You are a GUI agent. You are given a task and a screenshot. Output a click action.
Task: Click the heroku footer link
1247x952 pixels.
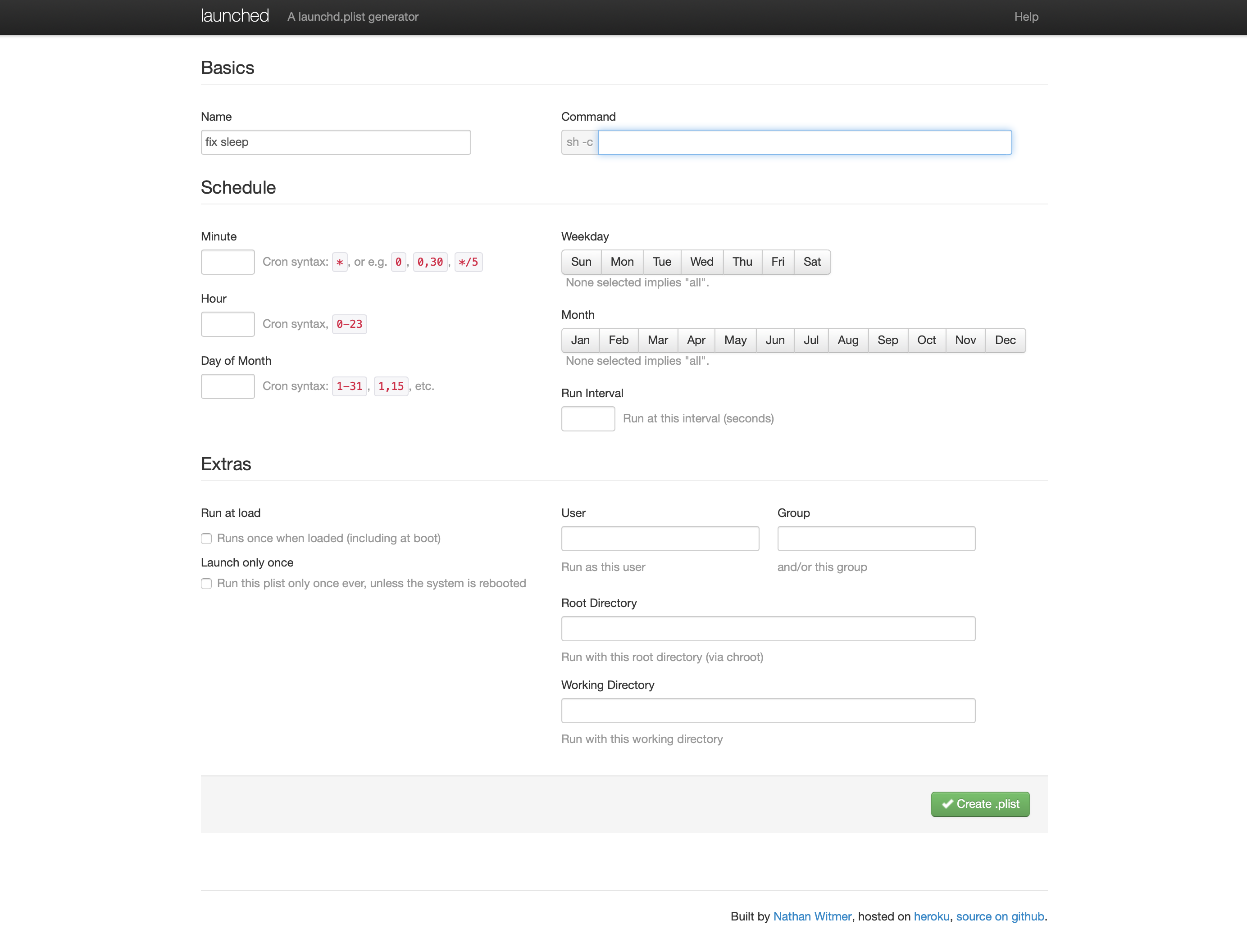[931, 916]
